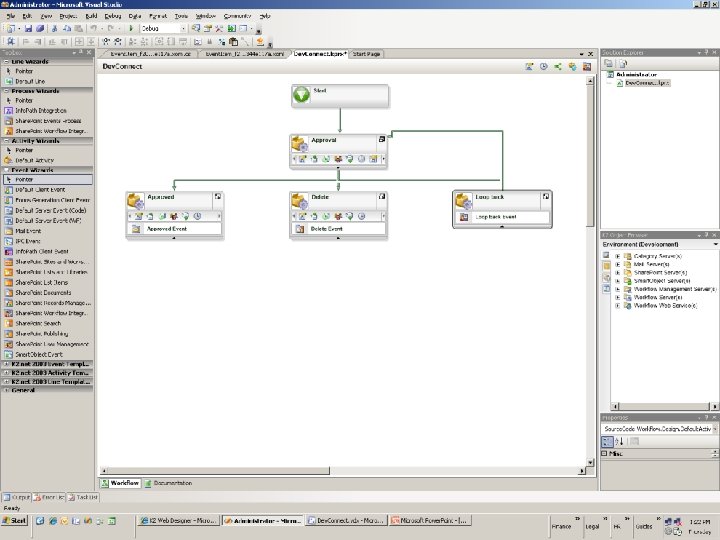The width and height of the screenshot is (720, 540).
Task: Expand the General toolbox section
Action: tap(6, 390)
